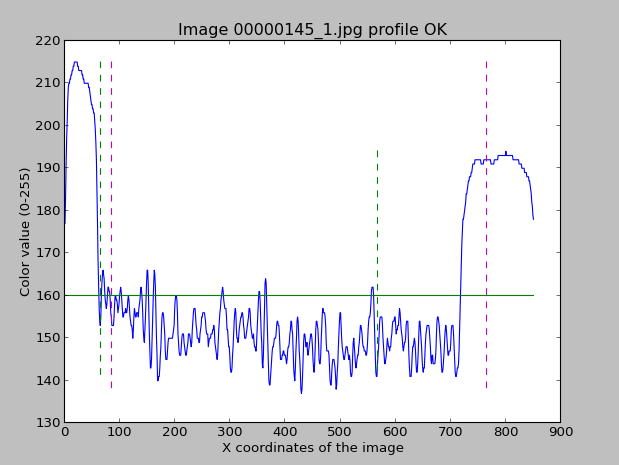
Task: Click the 700 tick label on x-axis
Action: pyautogui.click(x=450, y=432)
